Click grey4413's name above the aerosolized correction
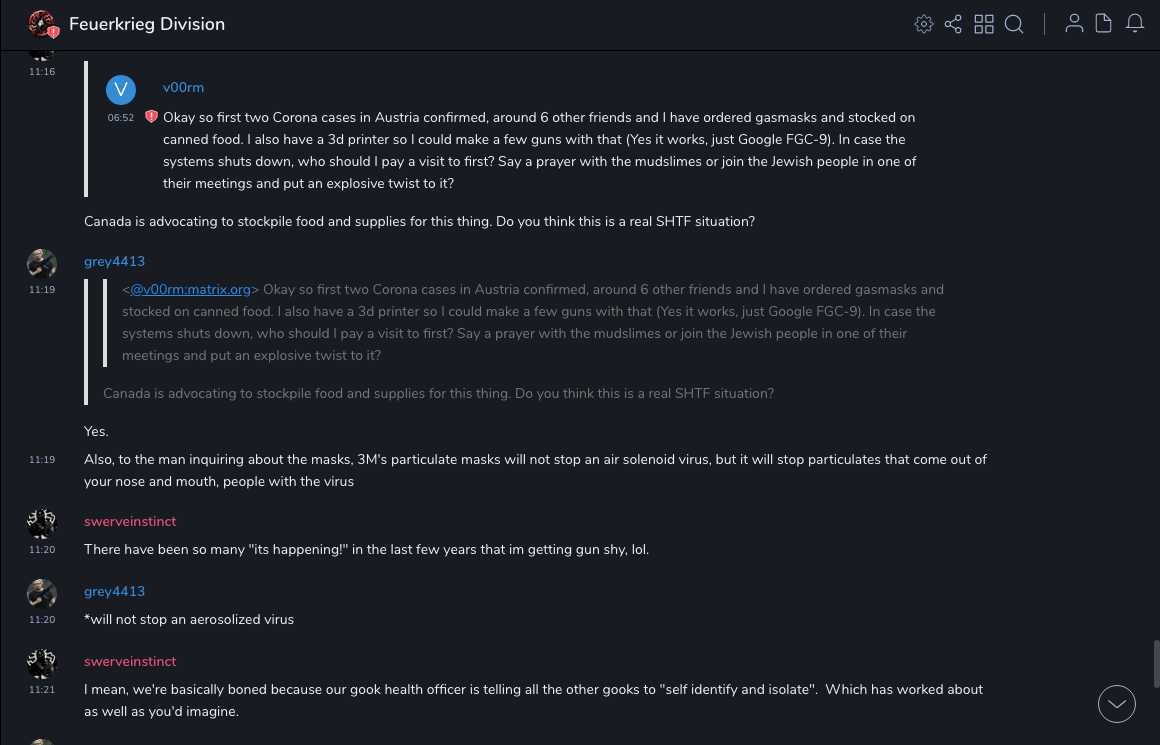 coord(114,591)
